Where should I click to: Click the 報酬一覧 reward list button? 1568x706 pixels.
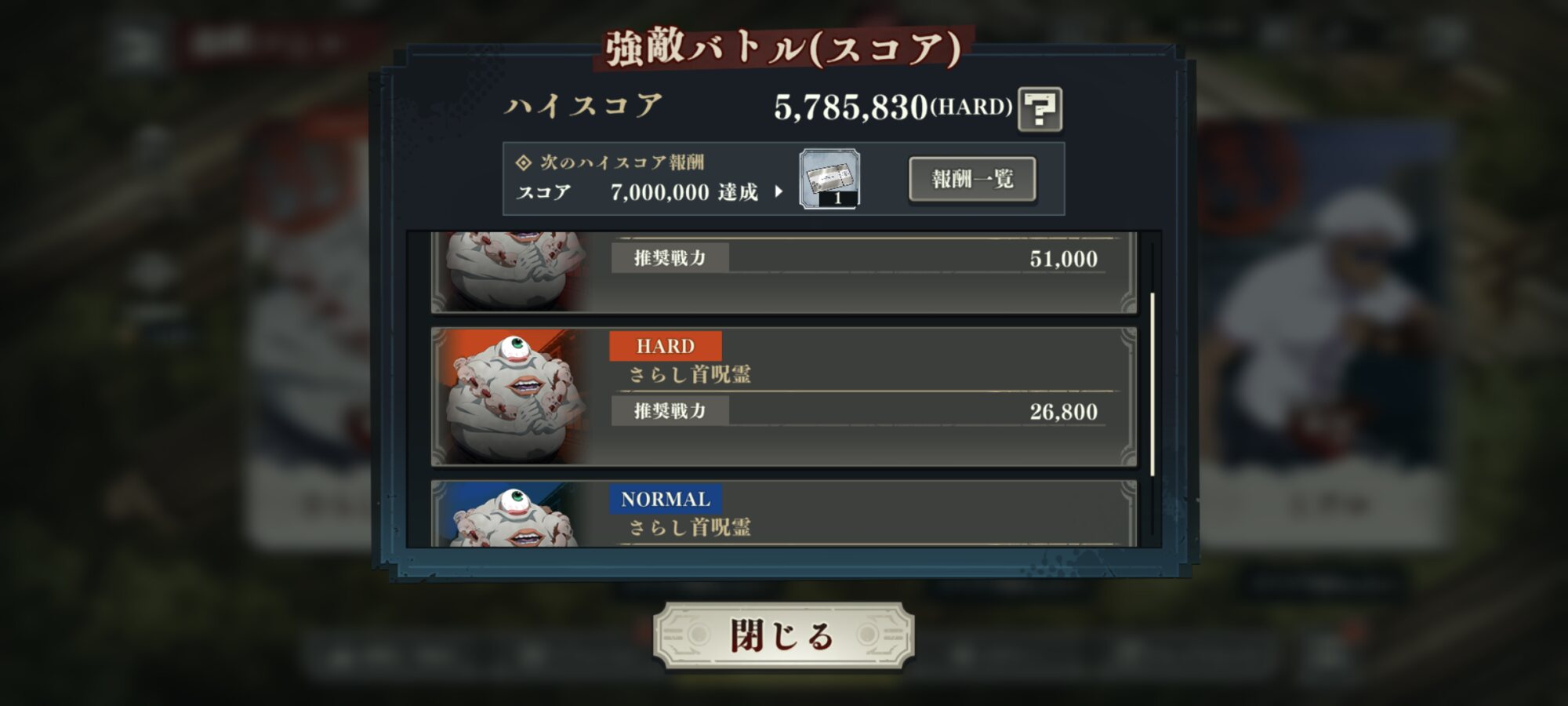(972, 179)
